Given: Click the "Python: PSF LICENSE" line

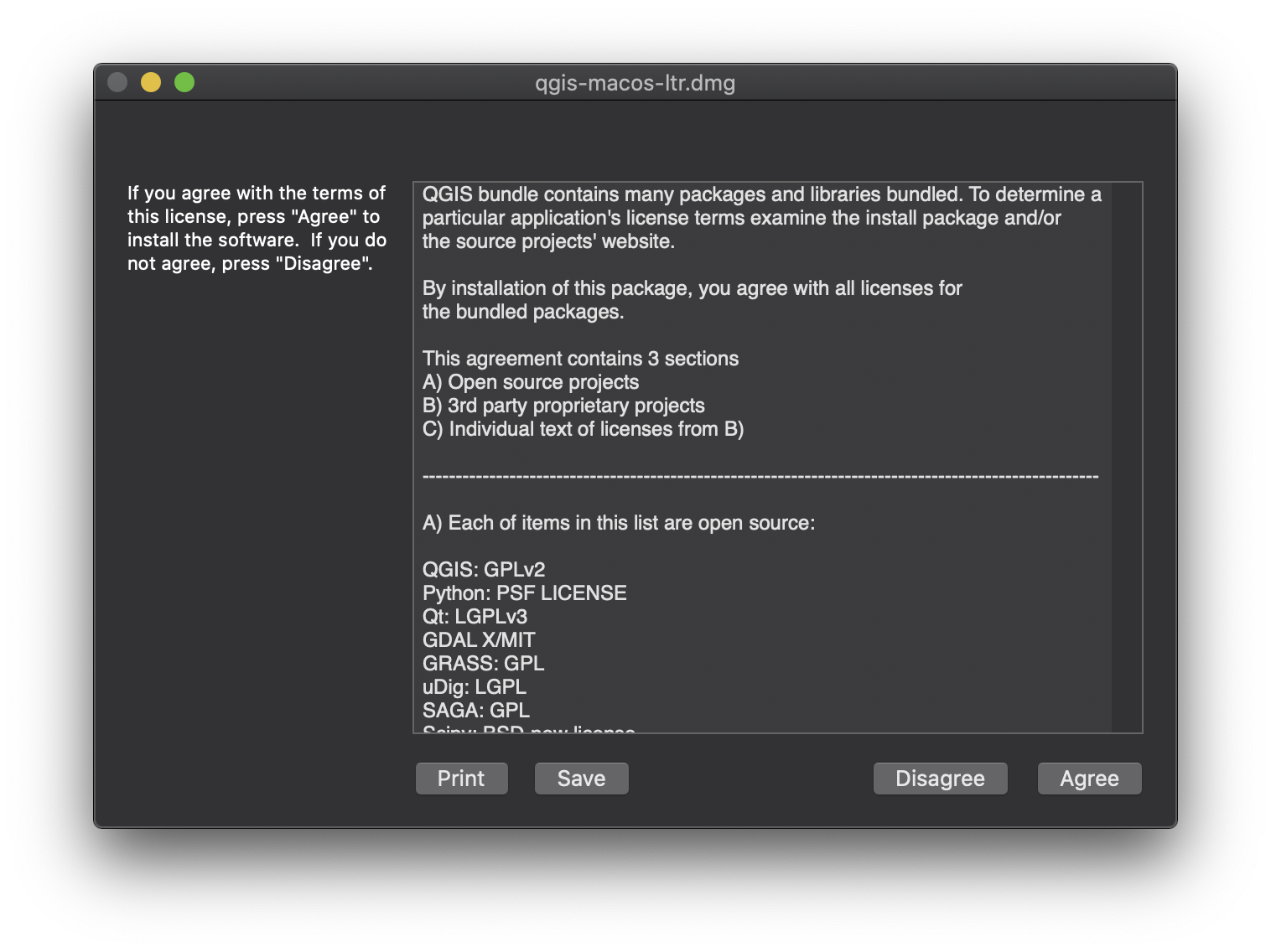Looking at the screenshot, I should point(525,593).
